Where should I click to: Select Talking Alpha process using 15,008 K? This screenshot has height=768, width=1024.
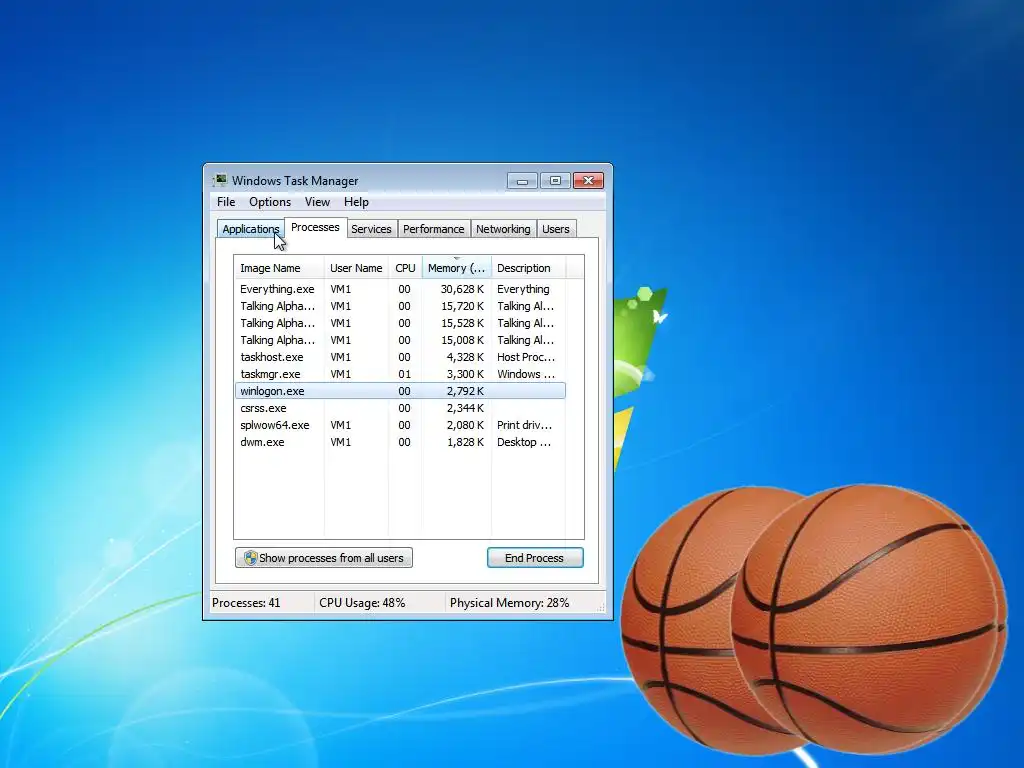(x=400, y=340)
